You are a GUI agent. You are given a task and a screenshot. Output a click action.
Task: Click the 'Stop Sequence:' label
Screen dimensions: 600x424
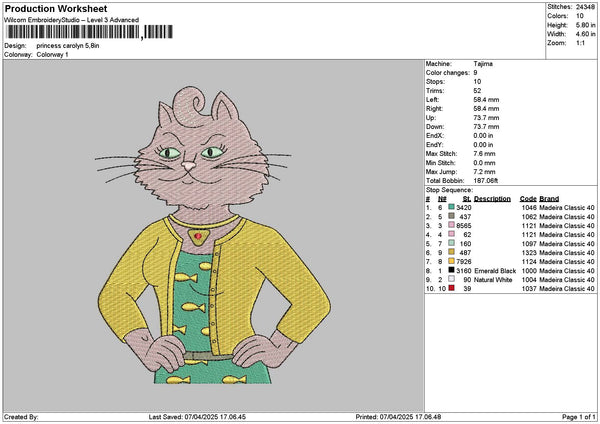coord(449,190)
